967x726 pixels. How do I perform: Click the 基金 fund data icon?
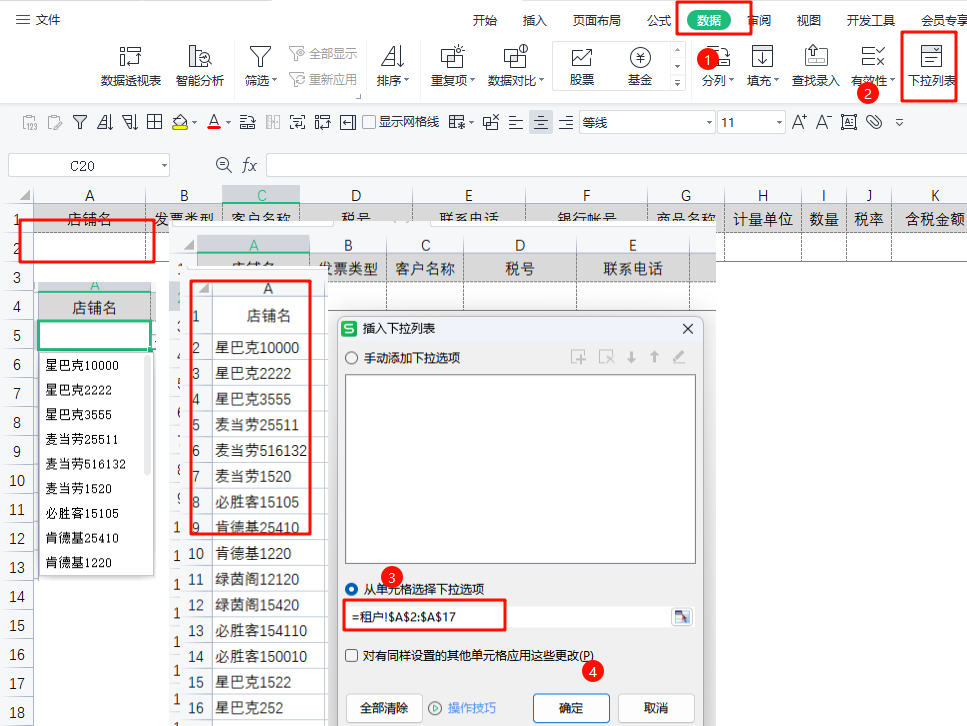[x=640, y=66]
